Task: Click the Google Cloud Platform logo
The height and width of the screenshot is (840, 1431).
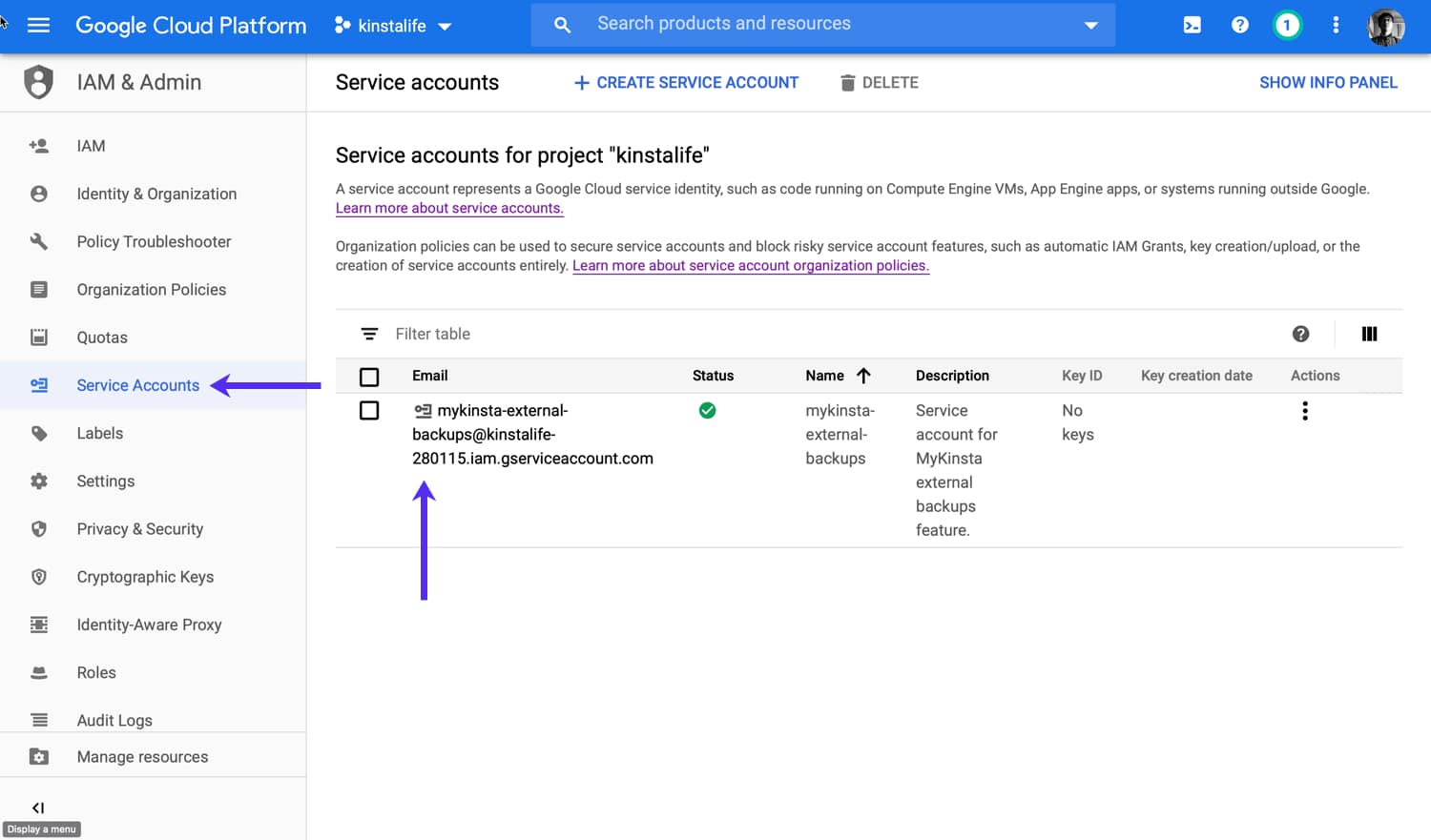Action: coord(191,26)
